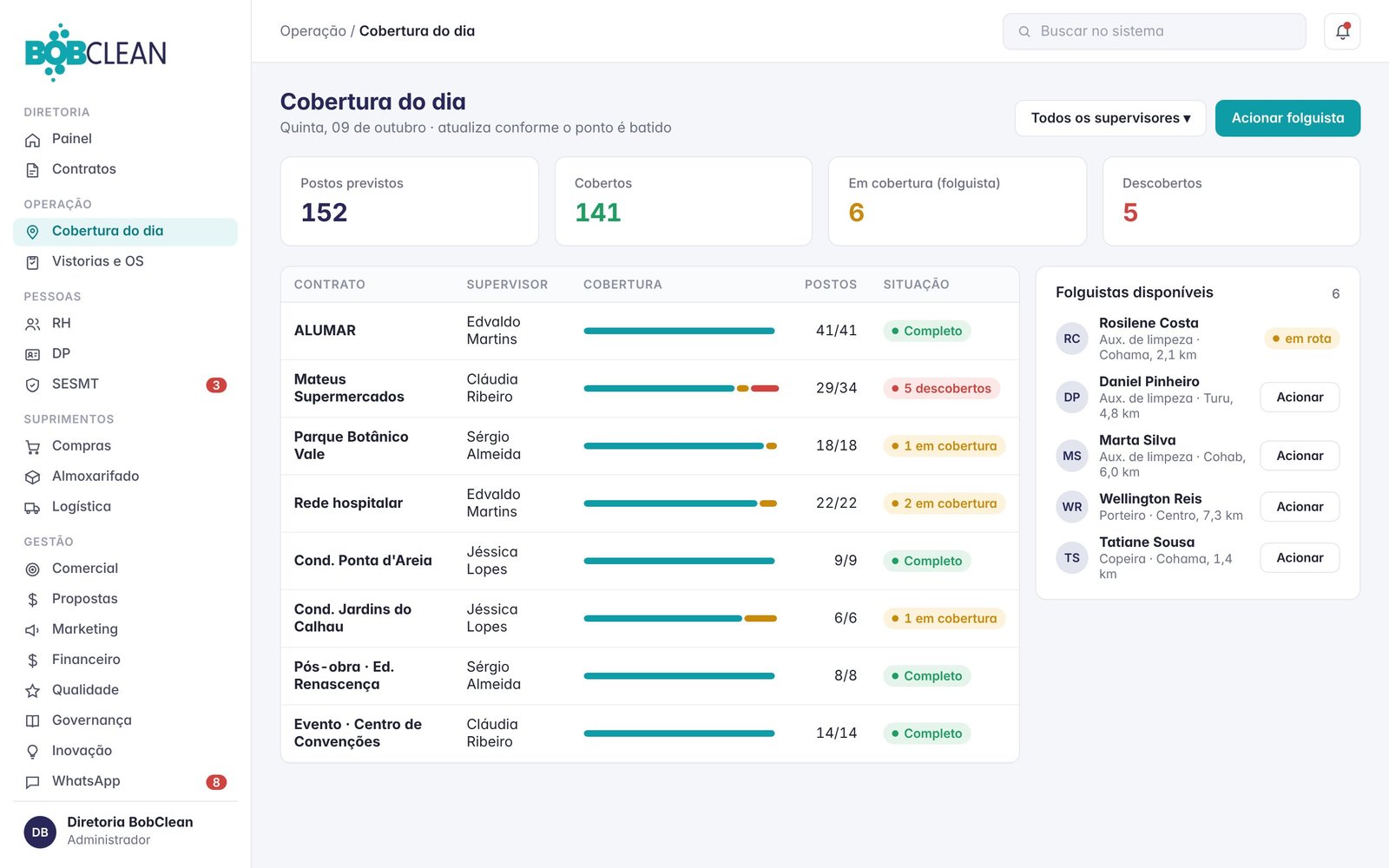1389x868 pixels.
Task: Acionar Daniel Pinheiro as folguista
Action: coord(1300,398)
